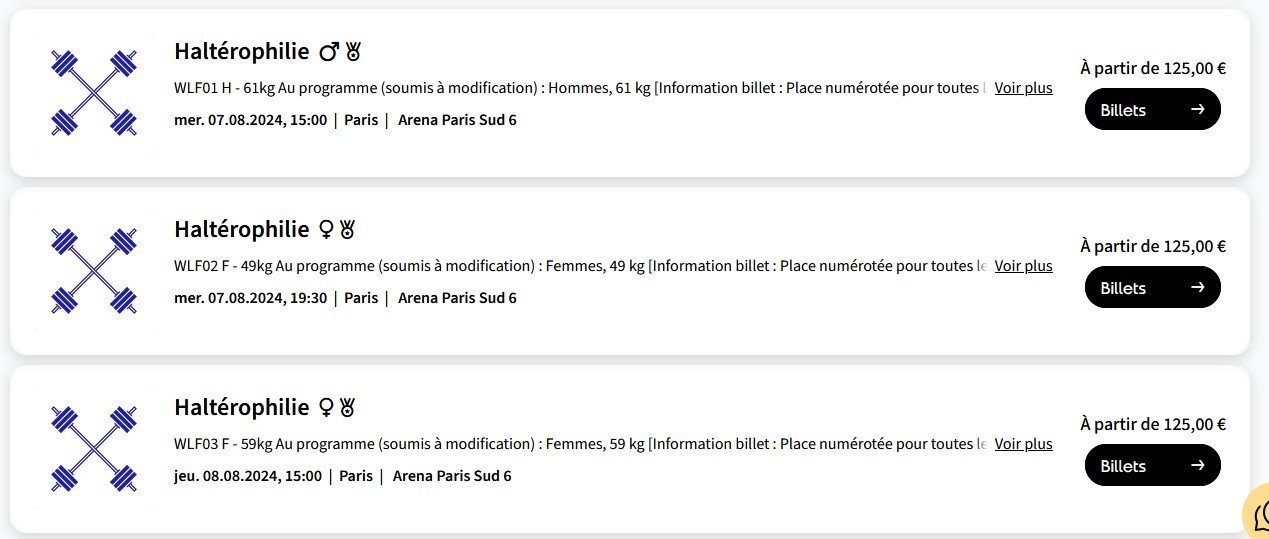Expand Voir plus for WLF03 59kg description
The image size is (1269, 539).
[x=1023, y=444]
